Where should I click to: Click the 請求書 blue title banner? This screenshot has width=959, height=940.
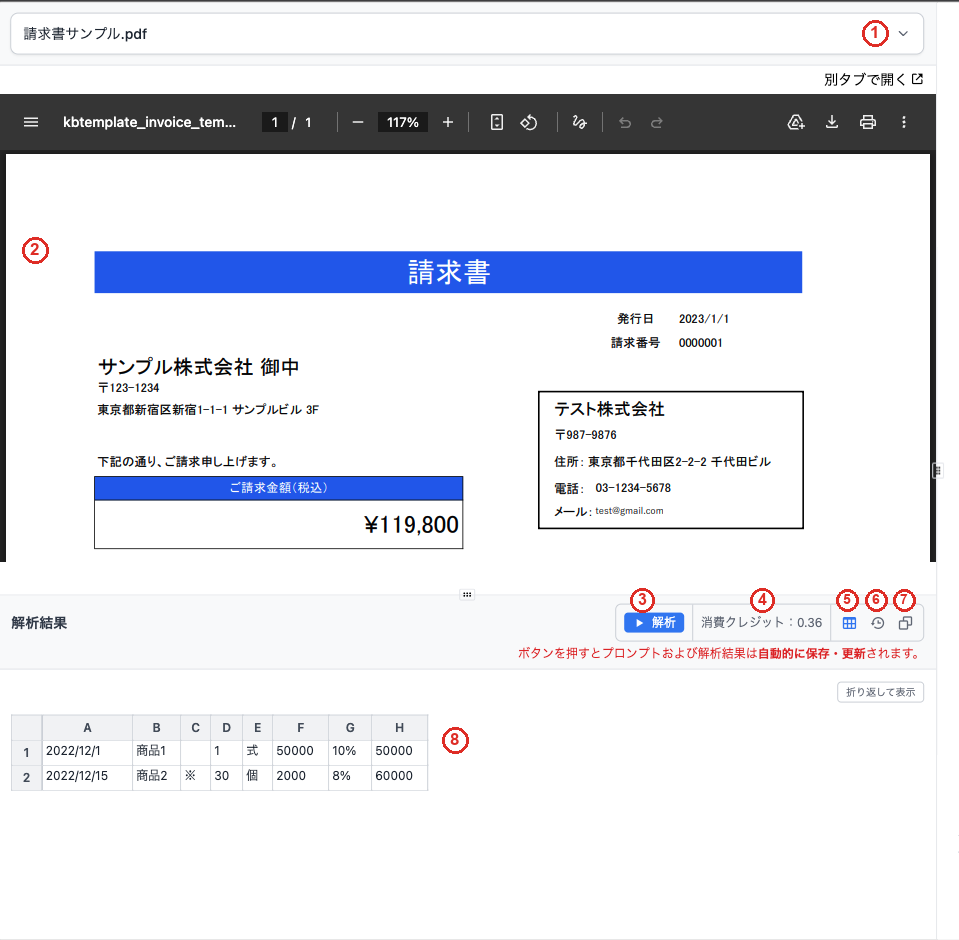(448, 272)
